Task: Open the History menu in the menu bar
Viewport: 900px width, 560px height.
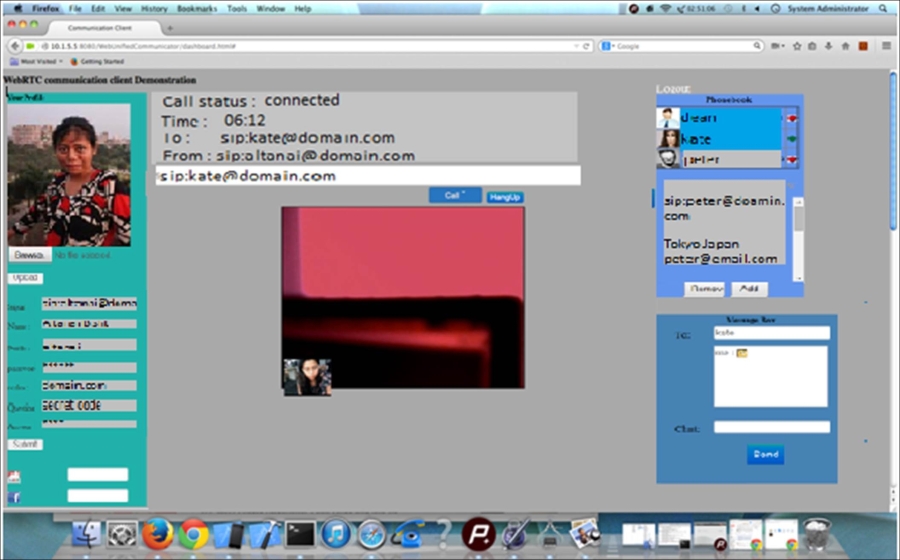Action: 154,8
